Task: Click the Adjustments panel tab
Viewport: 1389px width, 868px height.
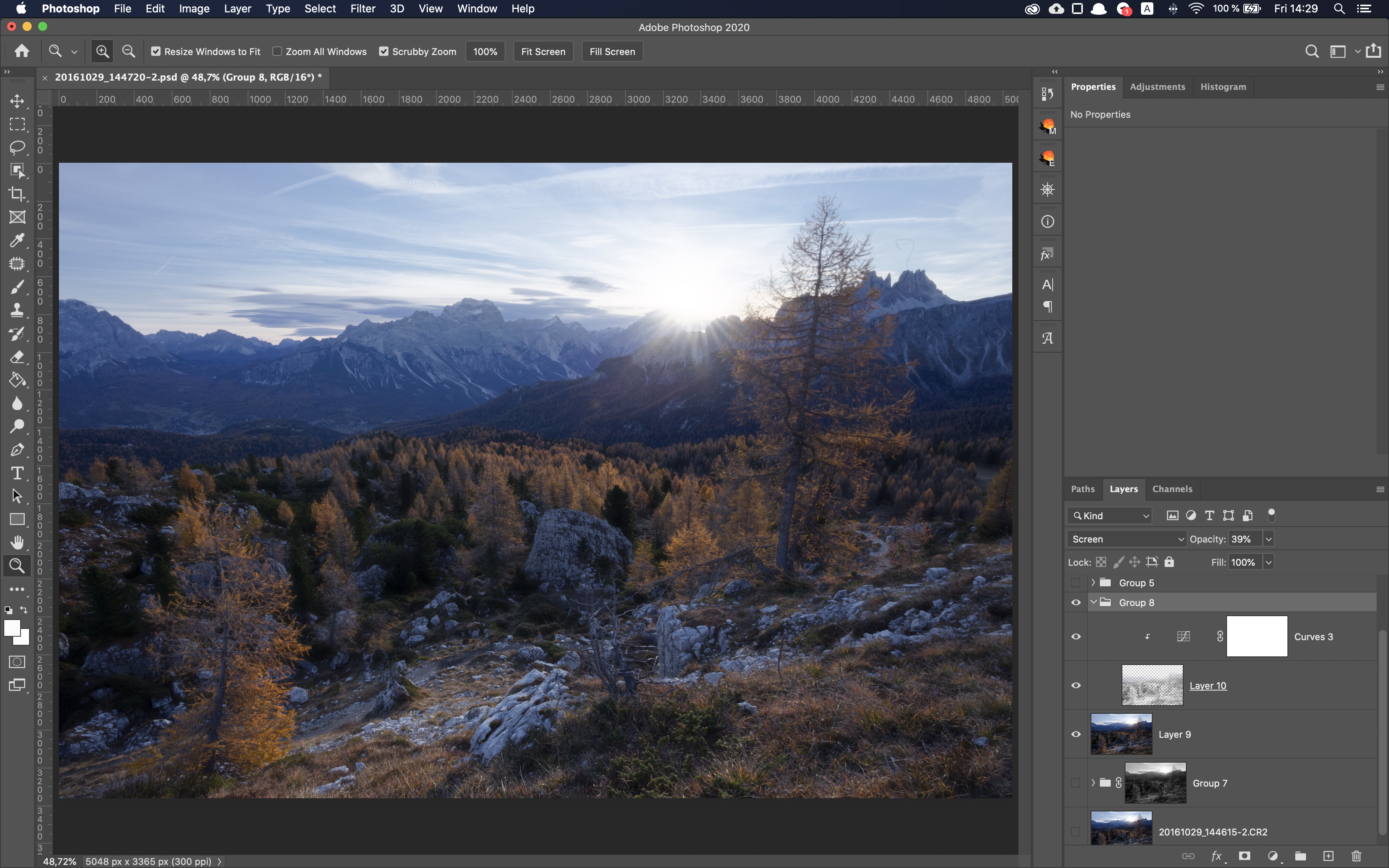Action: pyautogui.click(x=1157, y=86)
